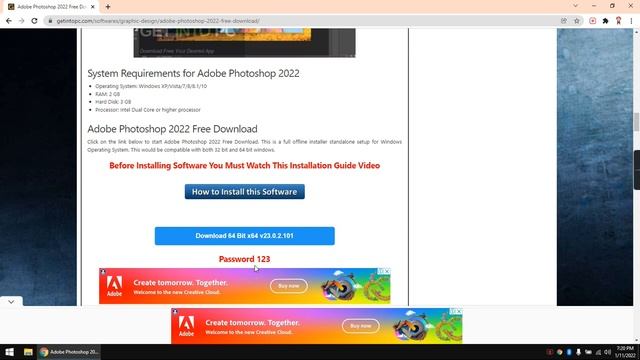
Task: Click Adobe logo in the in-page ad
Action: (x=114, y=286)
